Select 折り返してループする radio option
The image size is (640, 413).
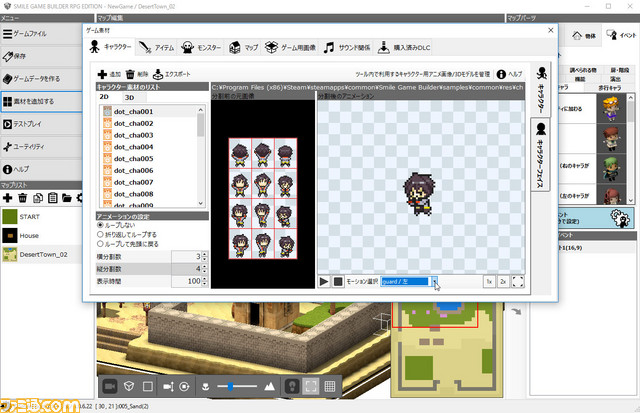(x=100, y=234)
